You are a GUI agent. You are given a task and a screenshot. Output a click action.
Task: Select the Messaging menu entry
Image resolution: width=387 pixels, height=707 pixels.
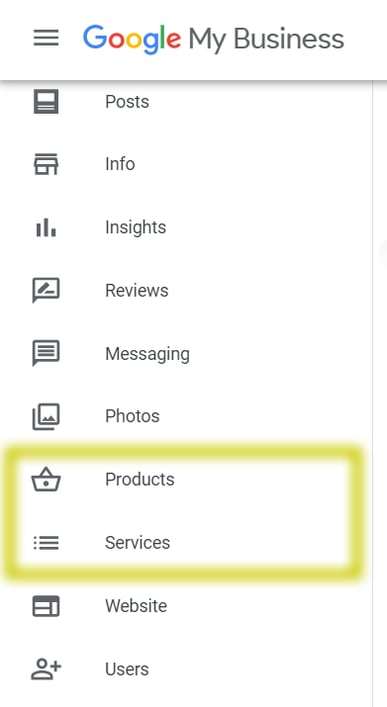click(x=147, y=354)
